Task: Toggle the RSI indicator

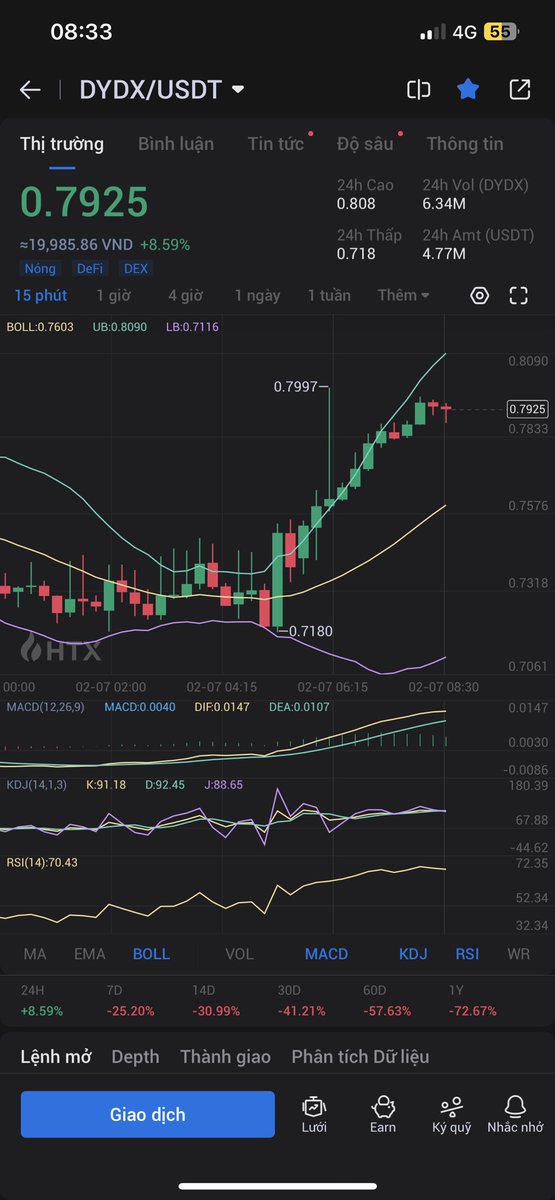Action: (x=467, y=954)
